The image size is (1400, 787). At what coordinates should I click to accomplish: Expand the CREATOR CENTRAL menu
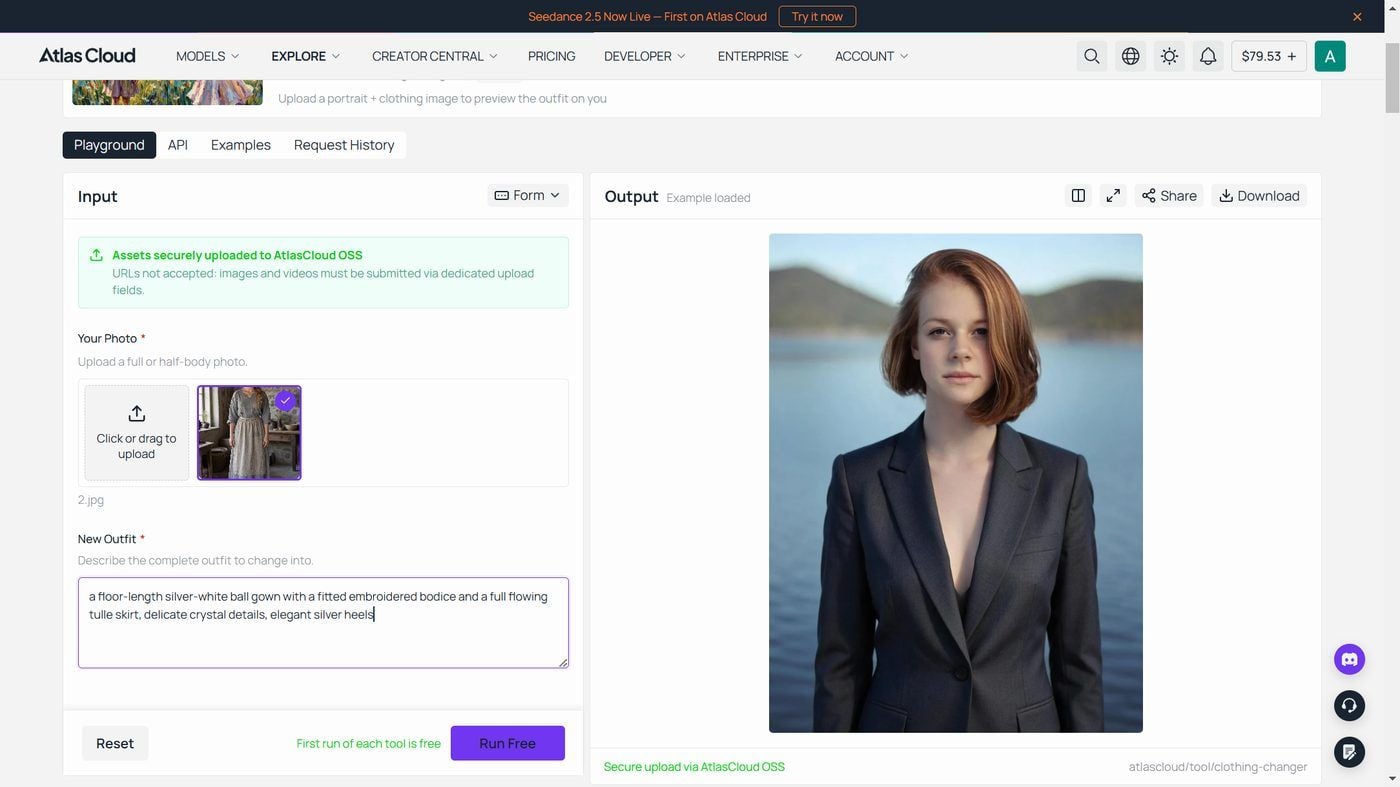pyautogui.click(x=434, y=56)
